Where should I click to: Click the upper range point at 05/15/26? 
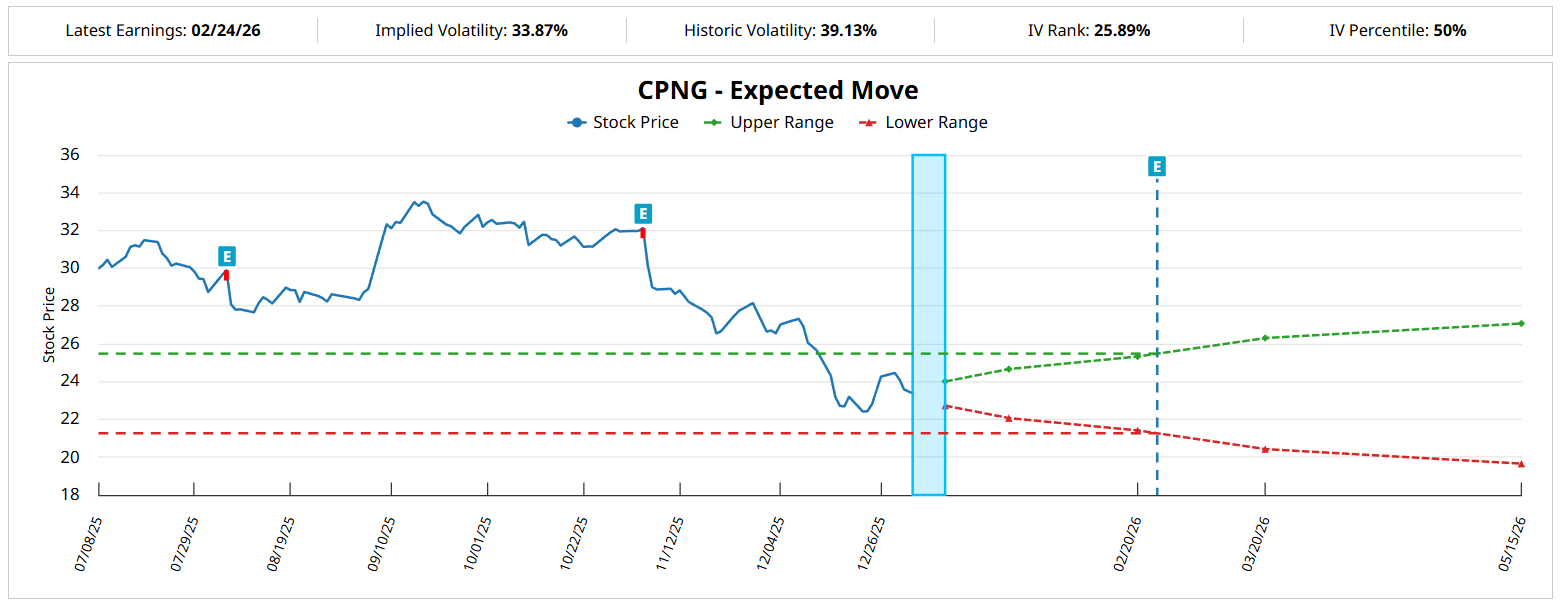click(x=1520, y=323)
